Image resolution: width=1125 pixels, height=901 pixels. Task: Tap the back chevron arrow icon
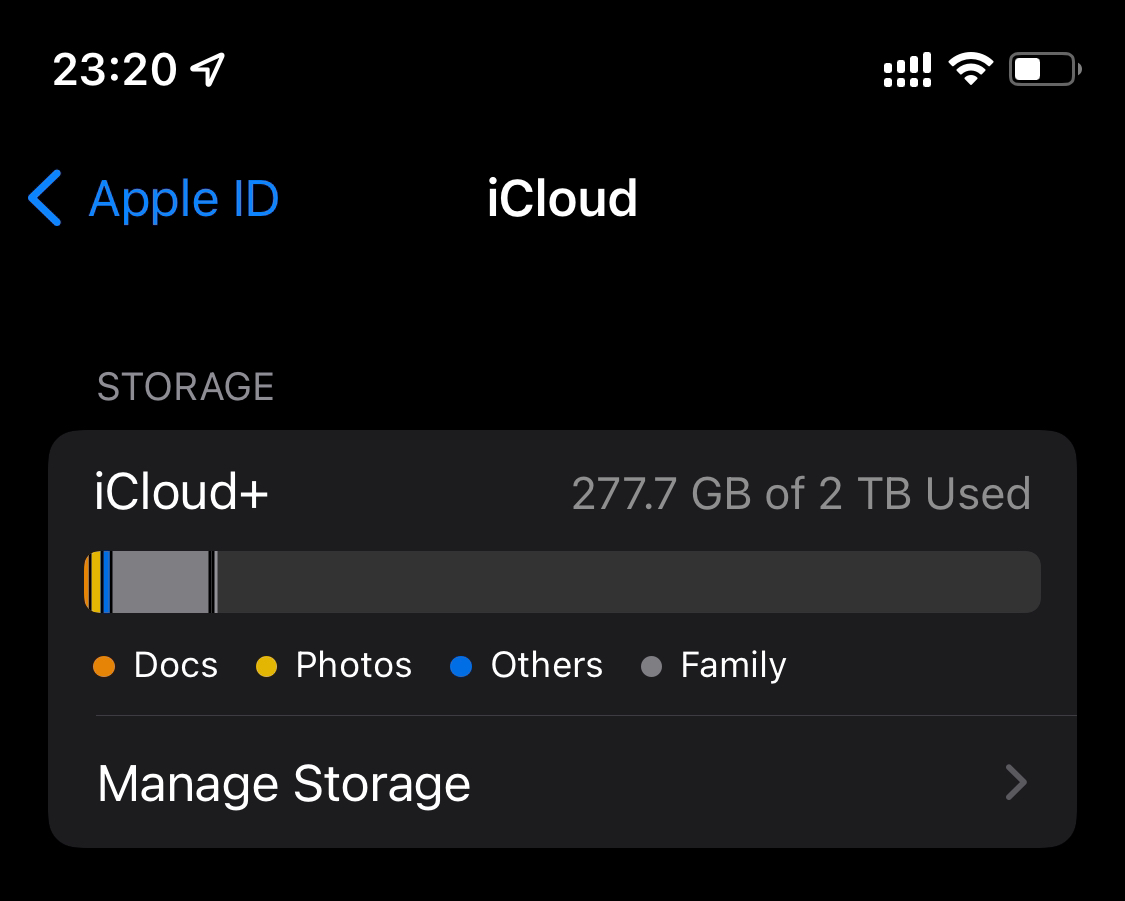pyautogui.click(x=44, y=198)
